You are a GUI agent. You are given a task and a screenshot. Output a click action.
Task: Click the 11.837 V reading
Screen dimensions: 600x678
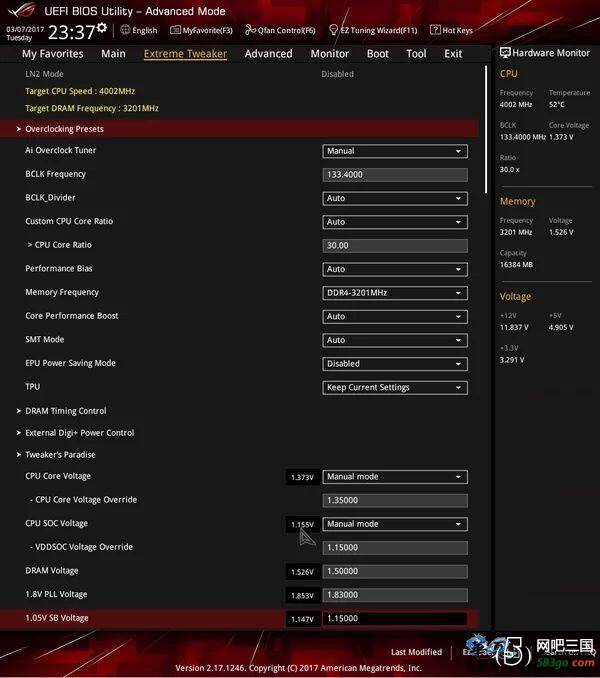tap(514, 327)
